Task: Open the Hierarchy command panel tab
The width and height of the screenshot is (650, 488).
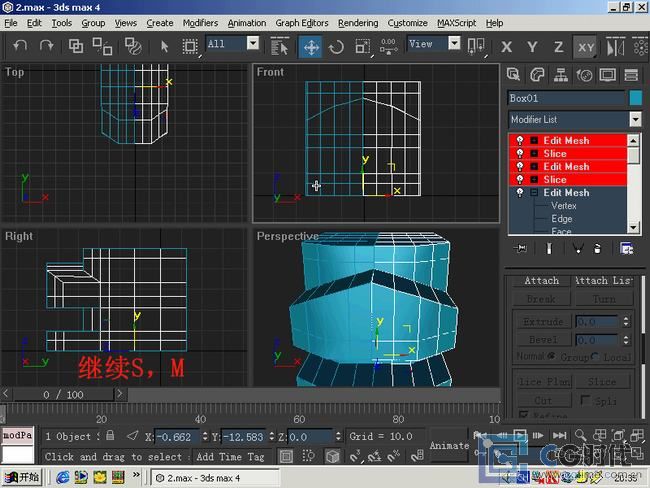Action: (560, 75)
